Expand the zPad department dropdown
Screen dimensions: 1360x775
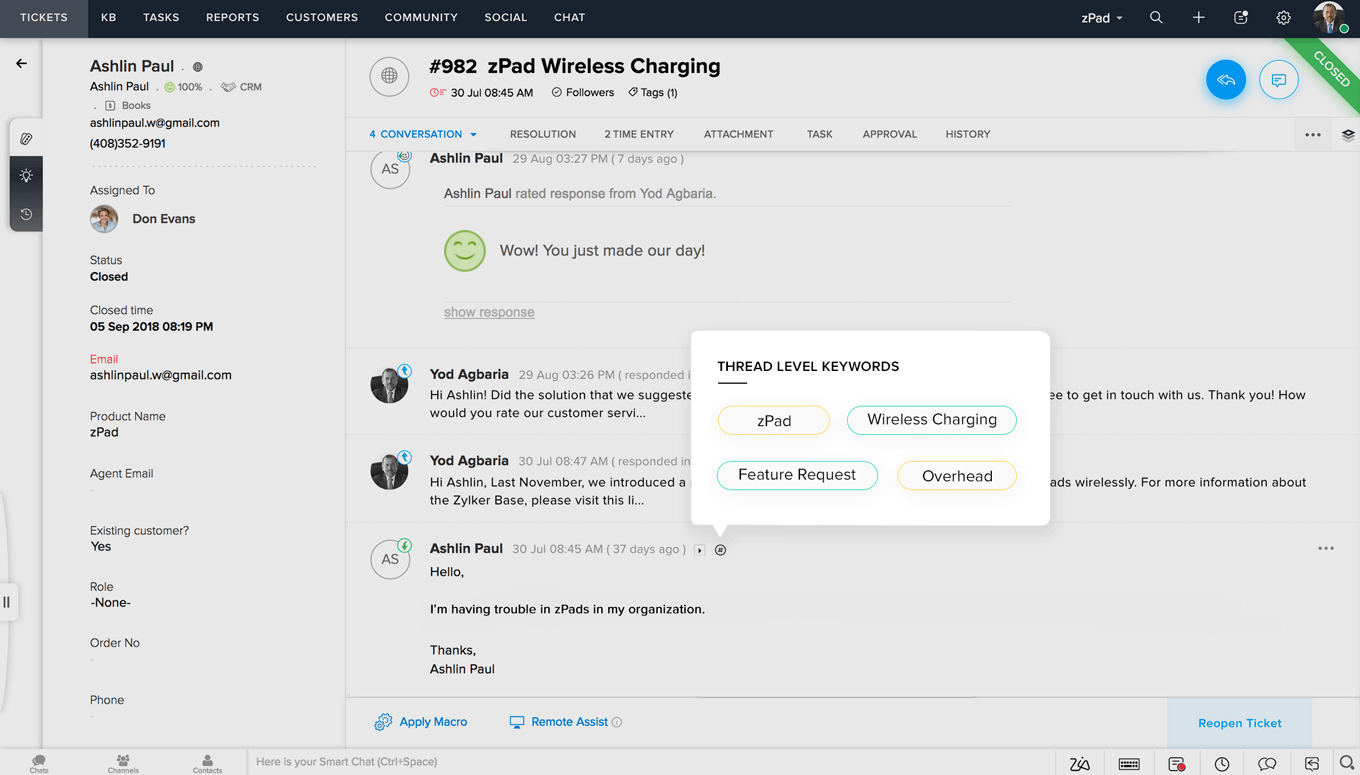coord(1102,18)
